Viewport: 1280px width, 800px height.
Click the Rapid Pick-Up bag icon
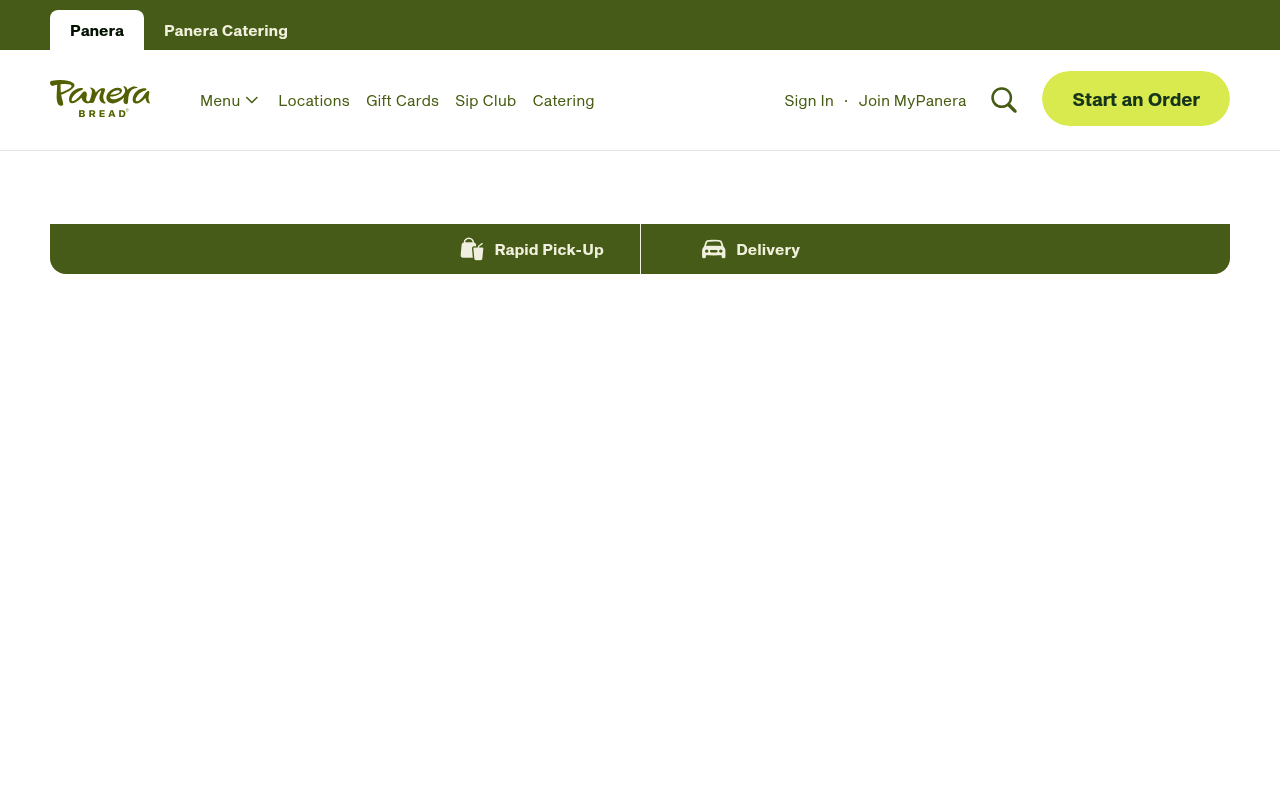tap(472, 249)
